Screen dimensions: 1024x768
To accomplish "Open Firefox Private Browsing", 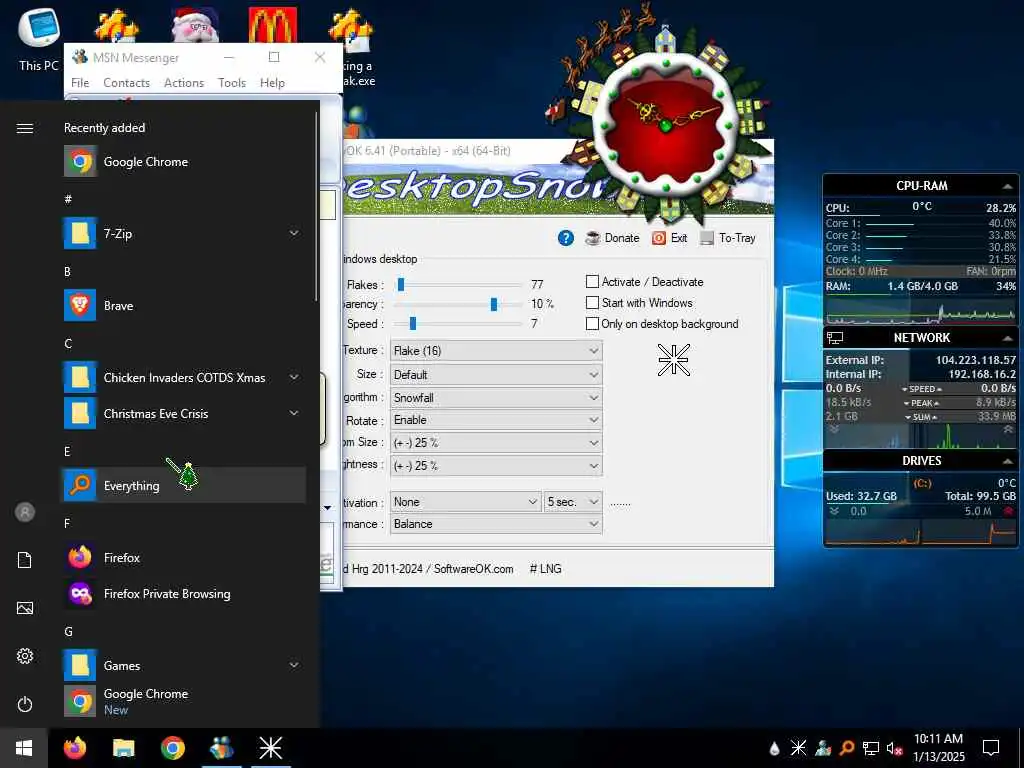I will 184,594.
